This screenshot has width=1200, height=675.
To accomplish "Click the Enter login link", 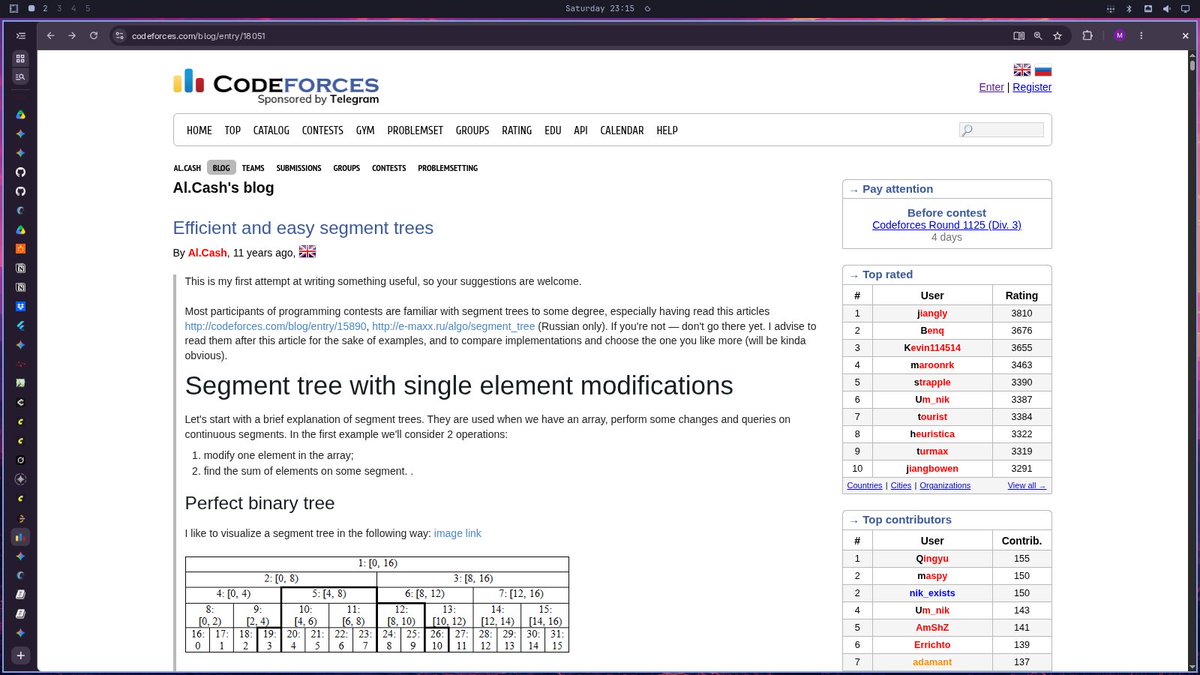I will tap(991, 87).
